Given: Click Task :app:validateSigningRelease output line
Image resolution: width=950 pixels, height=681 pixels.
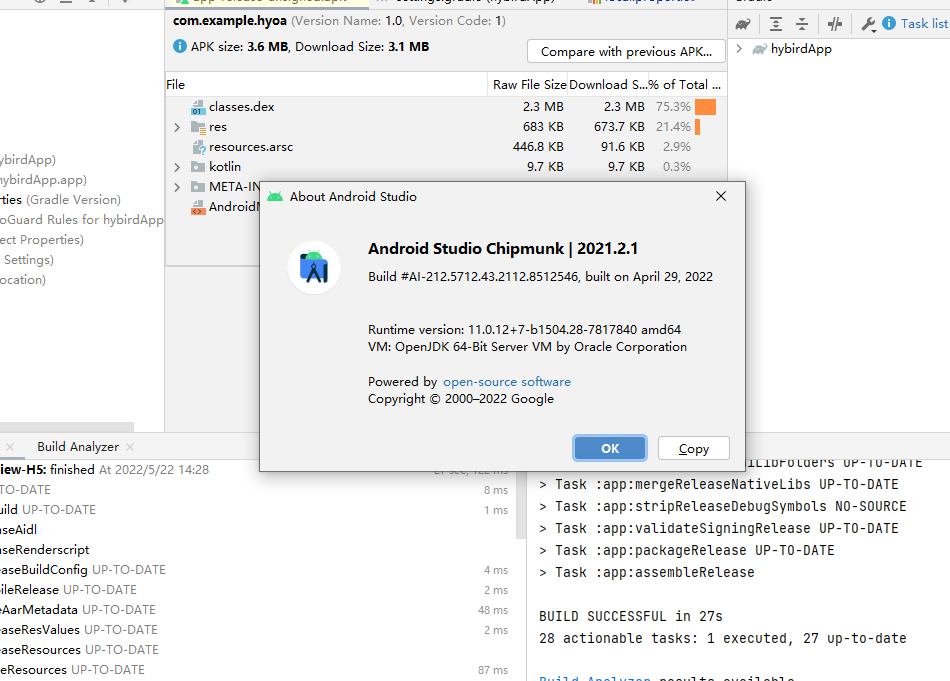Looking at the screenshot, I should (x=719, y=528).
